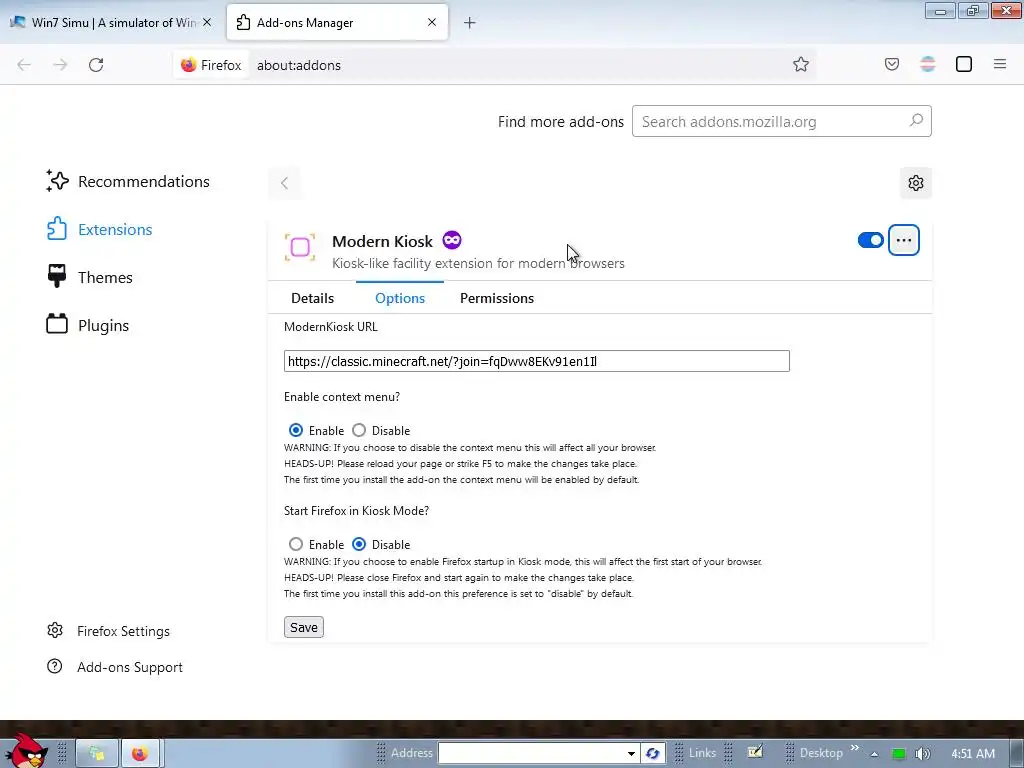Click the Links toolbar label

click(x=702, y=753)
